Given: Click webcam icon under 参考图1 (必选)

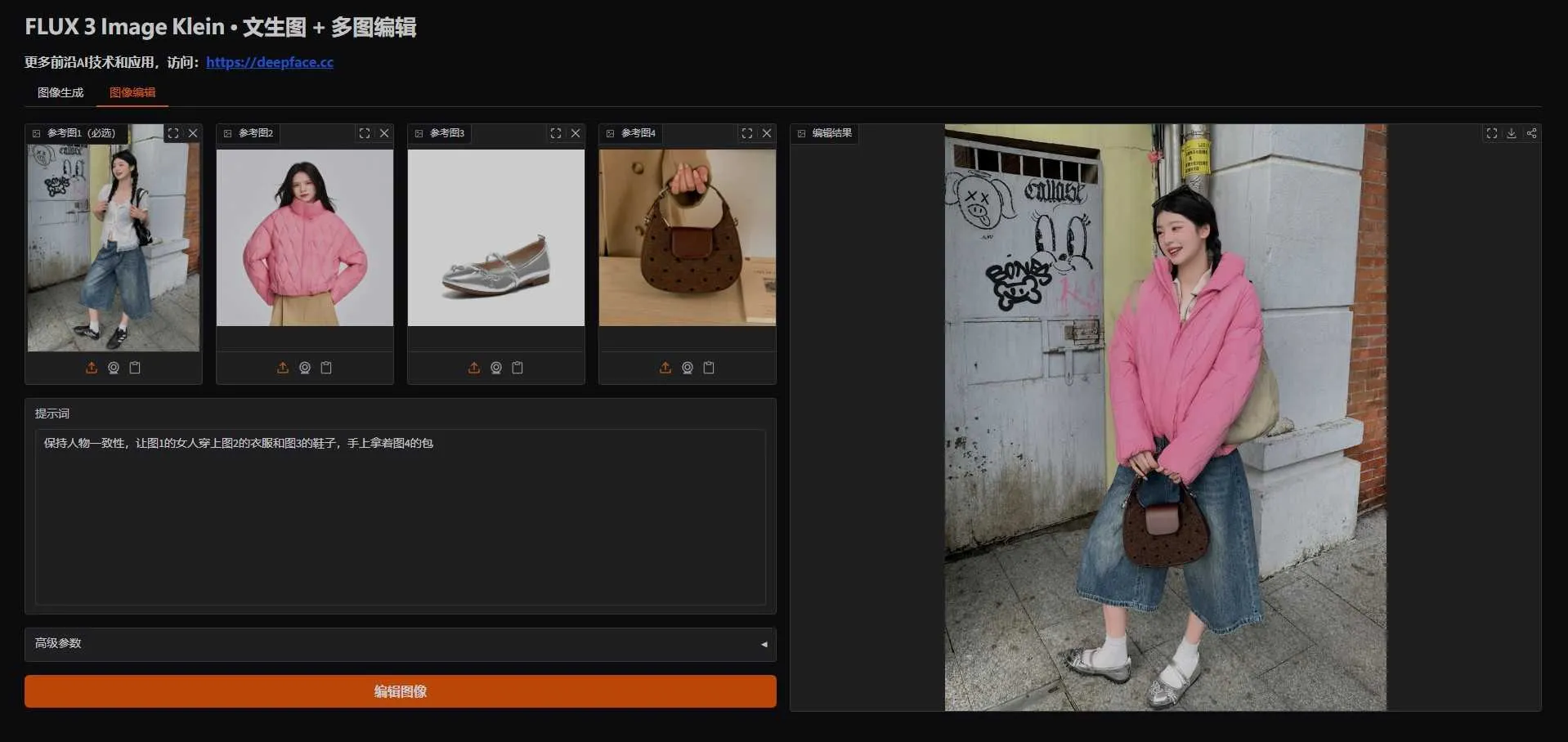Looking at the screenshot, I should tap(114, 368).
